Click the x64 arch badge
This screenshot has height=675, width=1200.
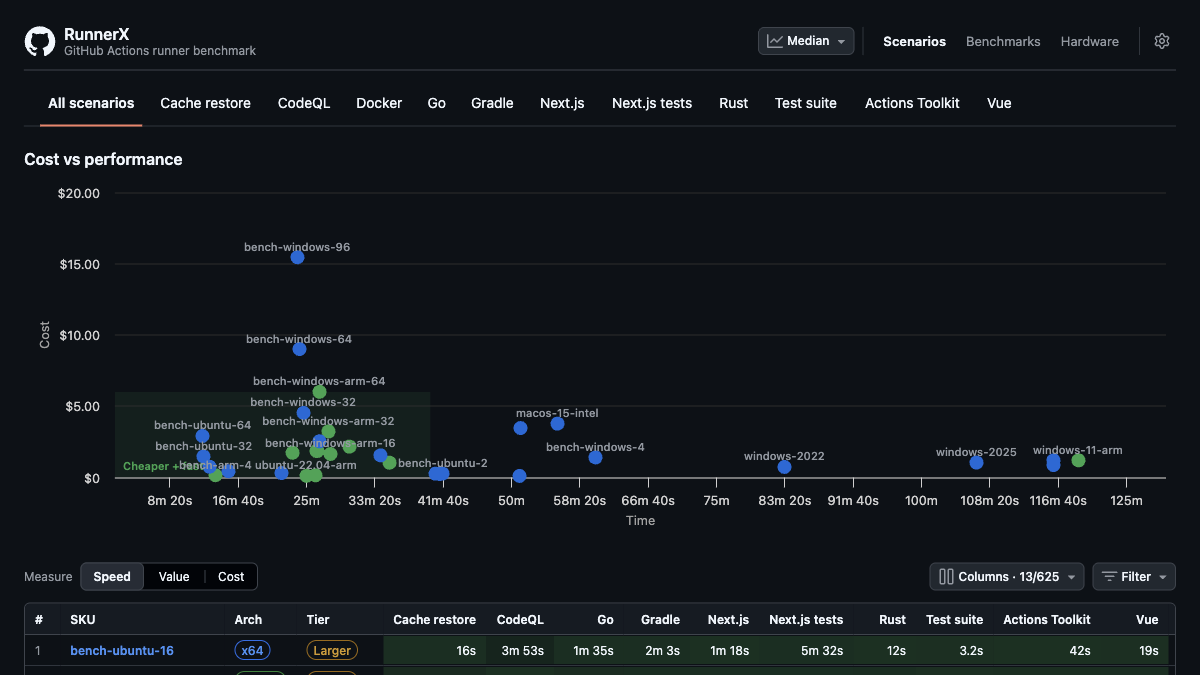(x=252, y=651)
